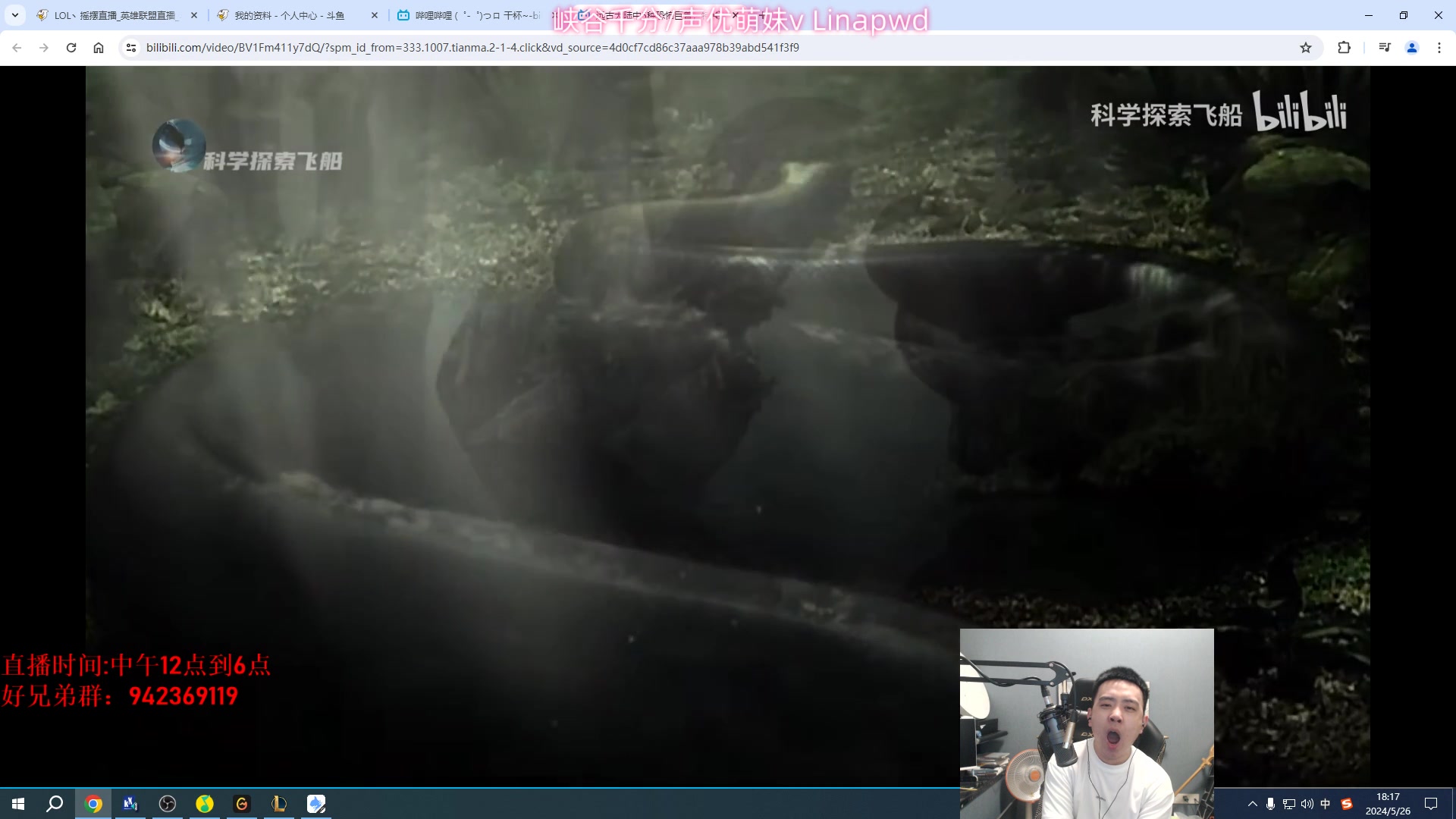Open the Windows Start menu

pyautogui.click(x=18, y=804)
